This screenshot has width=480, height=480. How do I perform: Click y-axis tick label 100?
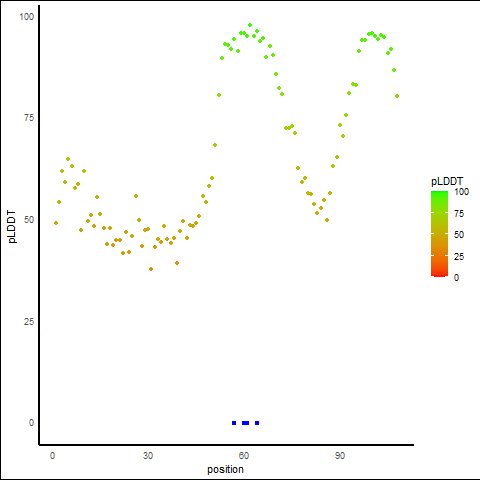pyautogui.click(x=27, y=17)
